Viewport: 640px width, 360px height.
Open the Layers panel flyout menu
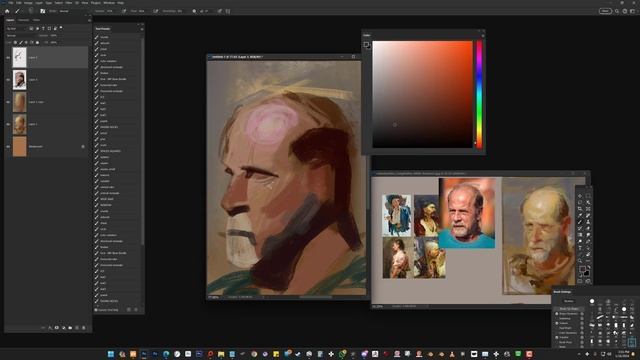[x=89, y=20]
